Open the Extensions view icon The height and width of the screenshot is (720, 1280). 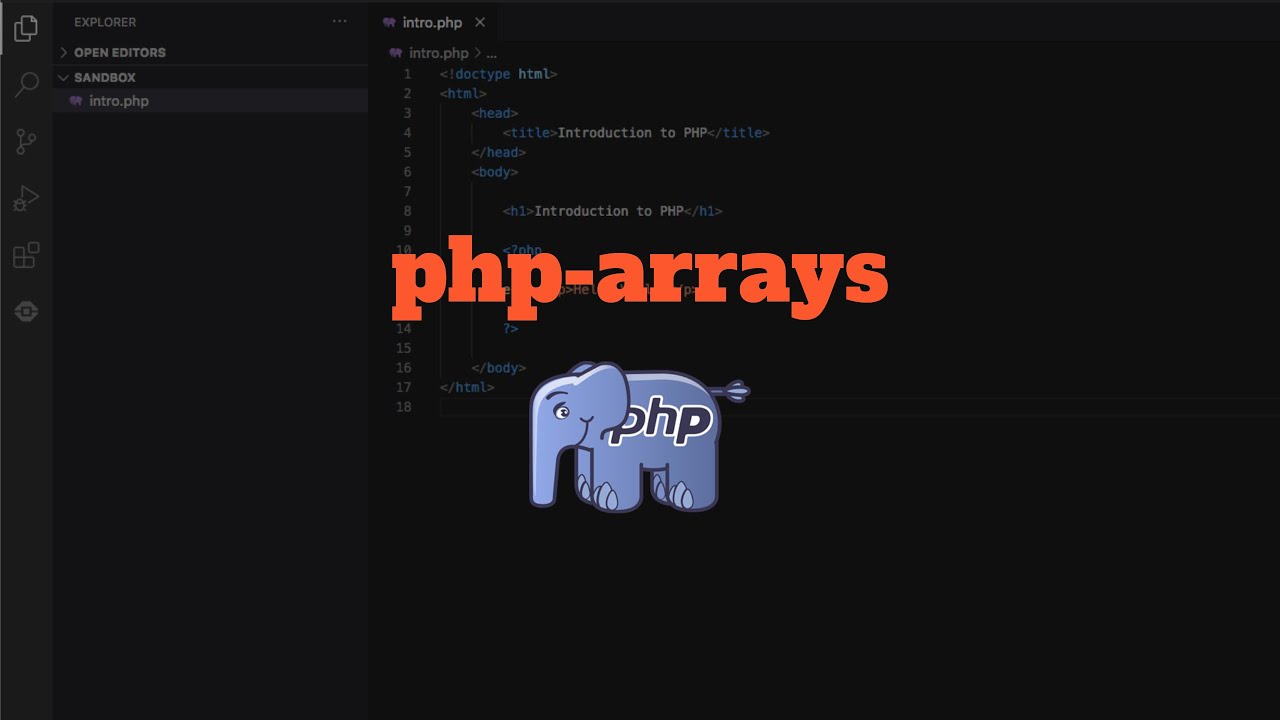(26, 256)
